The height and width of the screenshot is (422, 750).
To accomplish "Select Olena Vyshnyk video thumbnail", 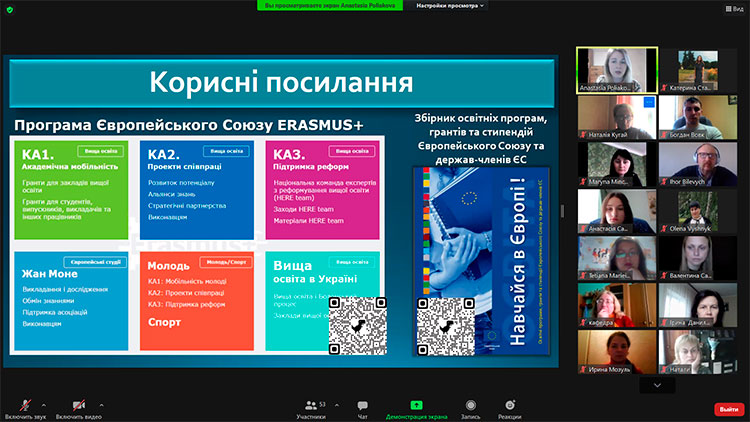I will click(x=698, y=211).
